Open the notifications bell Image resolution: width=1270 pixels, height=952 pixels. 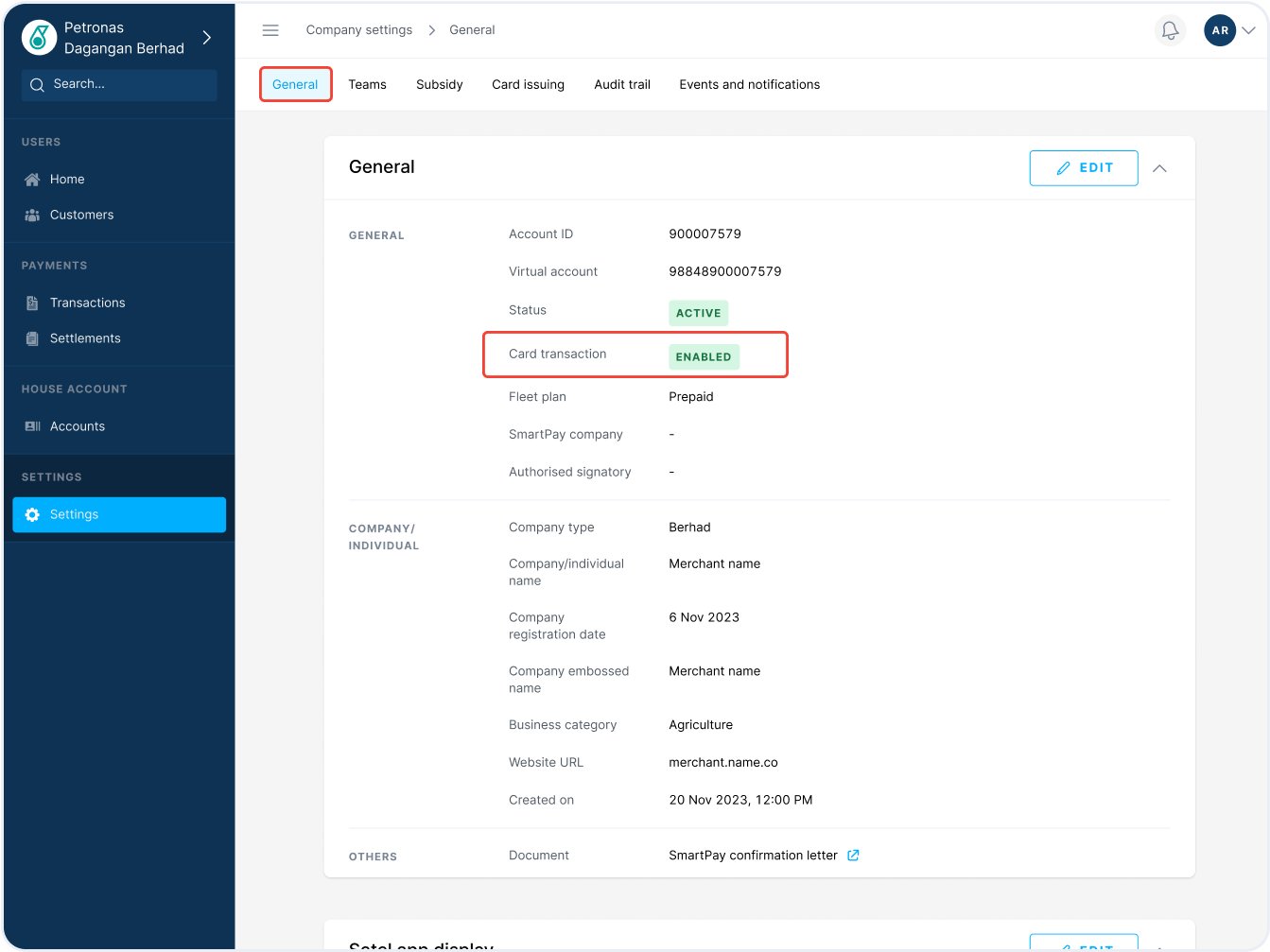1170,30
